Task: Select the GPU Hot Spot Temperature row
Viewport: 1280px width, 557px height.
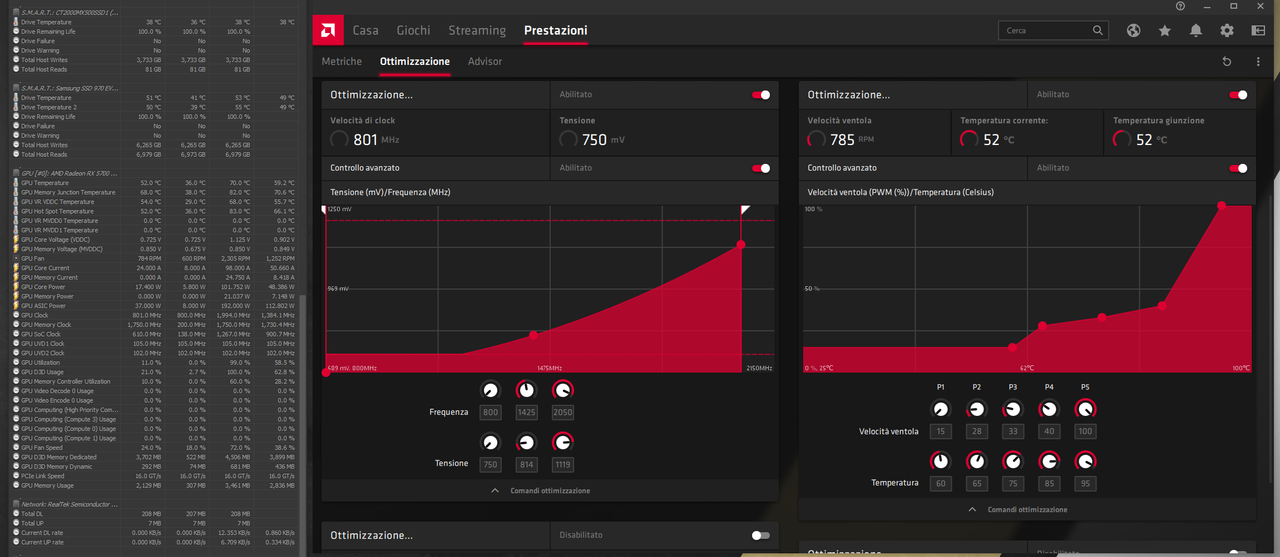Action: point(154,211)
